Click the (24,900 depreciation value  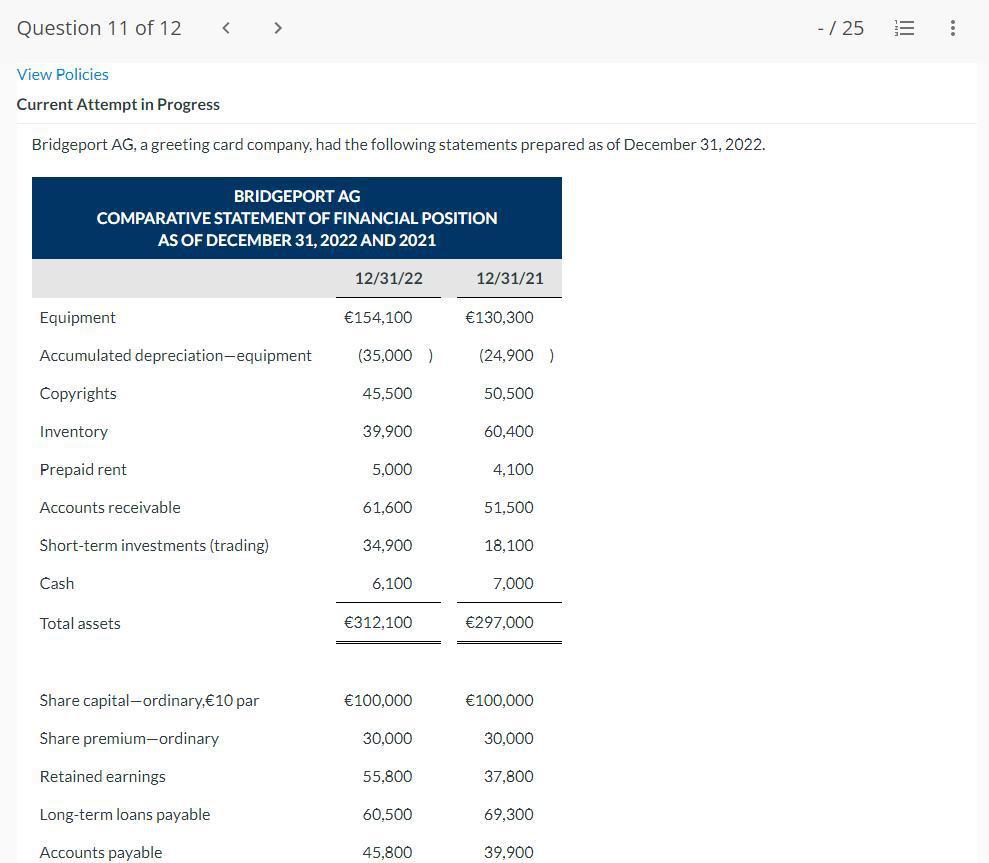coord(506,356)
